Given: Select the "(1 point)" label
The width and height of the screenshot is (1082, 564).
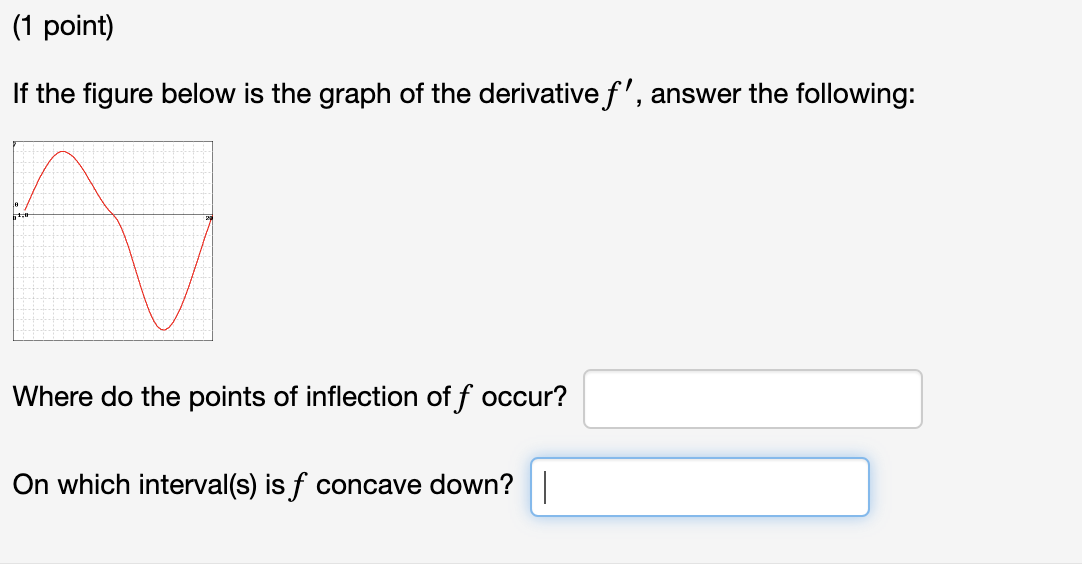Looking at the screenshot, I should 63,28.
